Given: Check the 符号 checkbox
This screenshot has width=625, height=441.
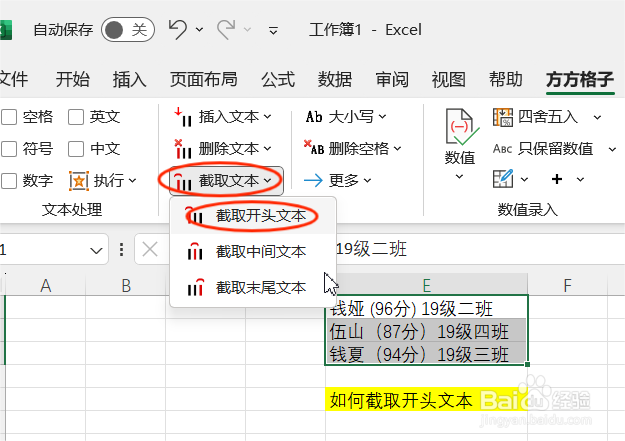Looking at the screenshot, I should [9, 149].
